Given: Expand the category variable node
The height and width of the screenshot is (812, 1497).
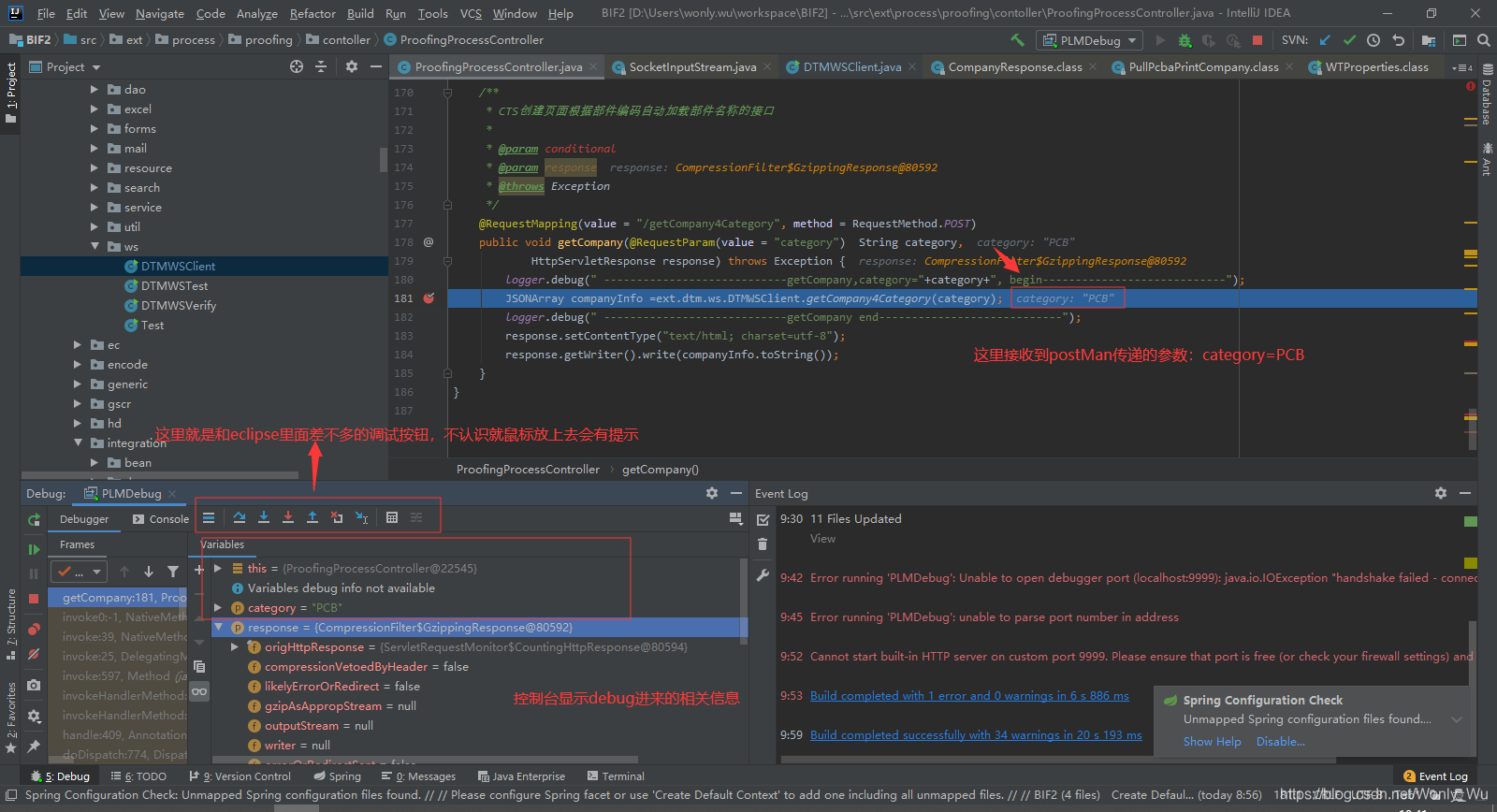Looking at the screenshot, I should [x=218, y=608].
